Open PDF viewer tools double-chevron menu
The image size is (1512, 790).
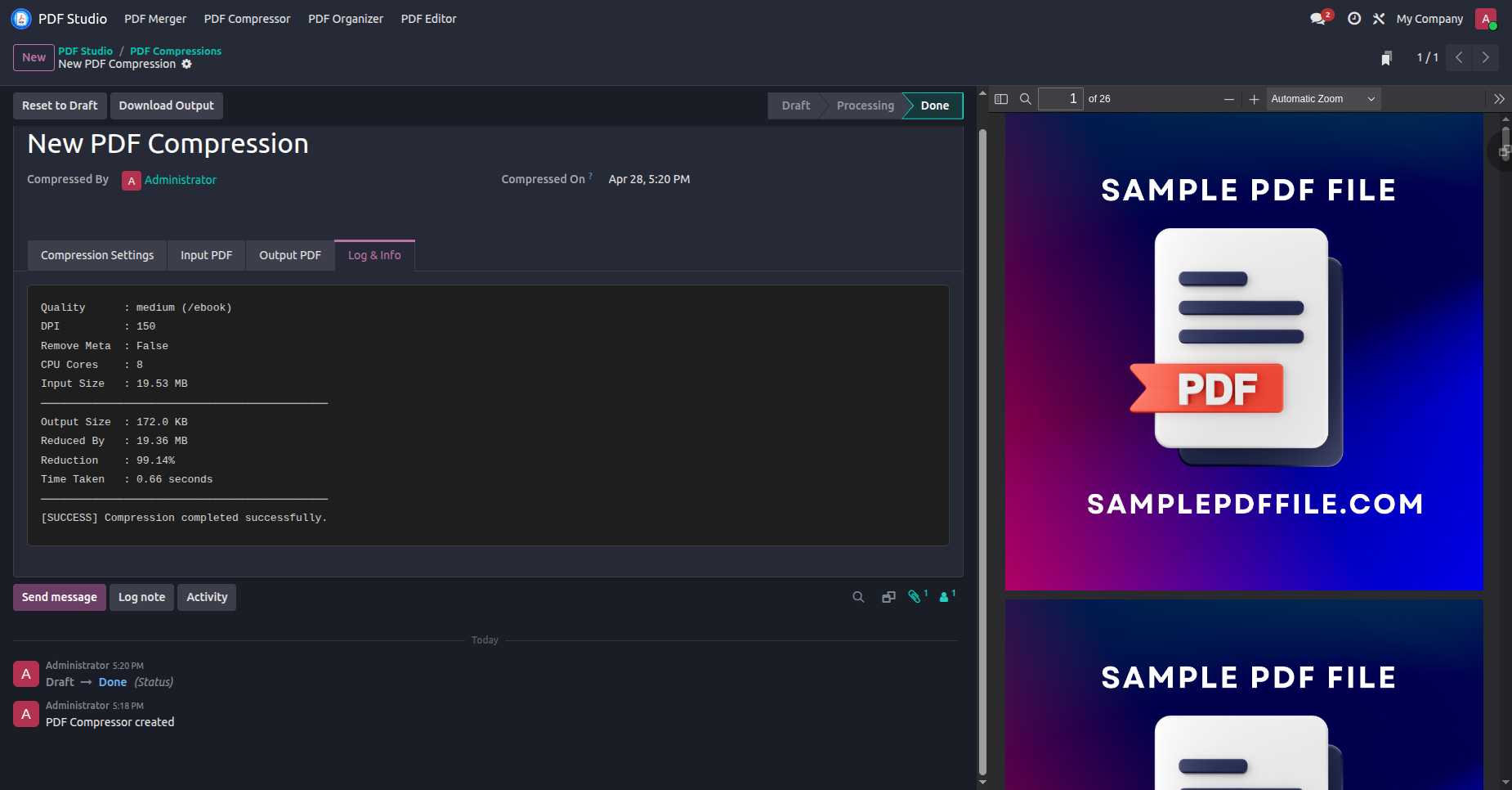pyautogui.click(x=1499, y=99)
